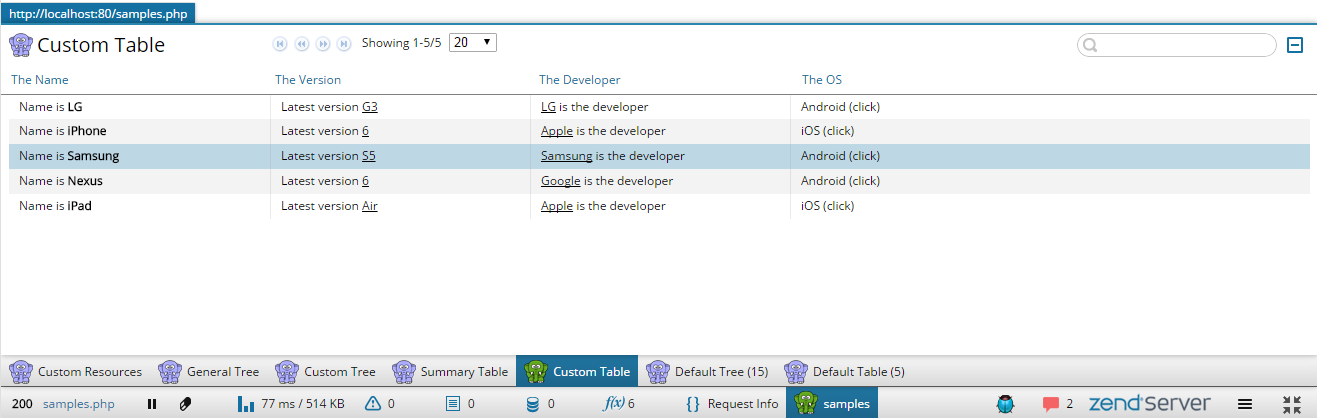Open the warnings panel showing 0 events
Screen dimensions: 1317x418
[380, 404]
